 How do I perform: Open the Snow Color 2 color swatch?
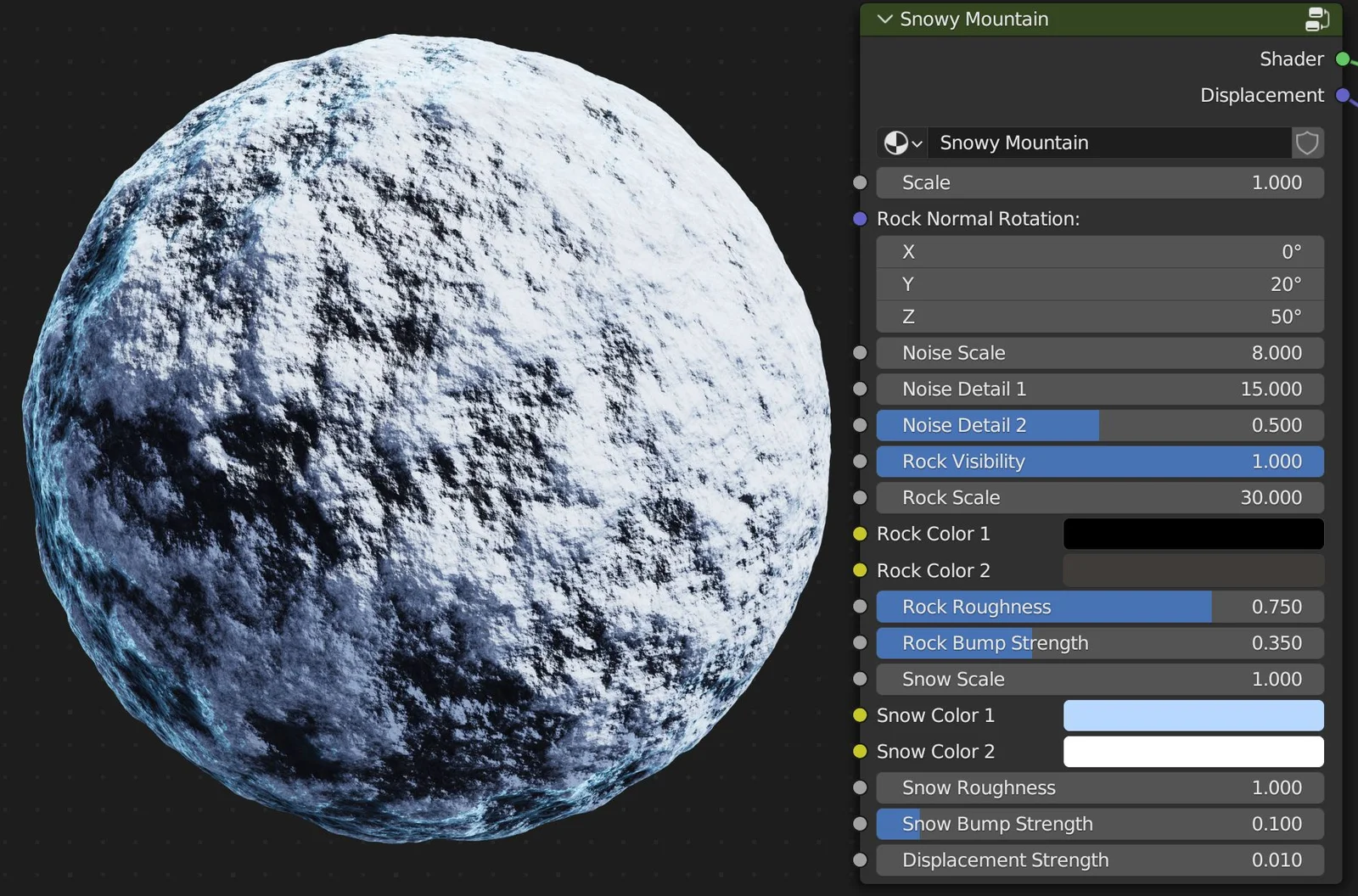tap(1192, 751)
